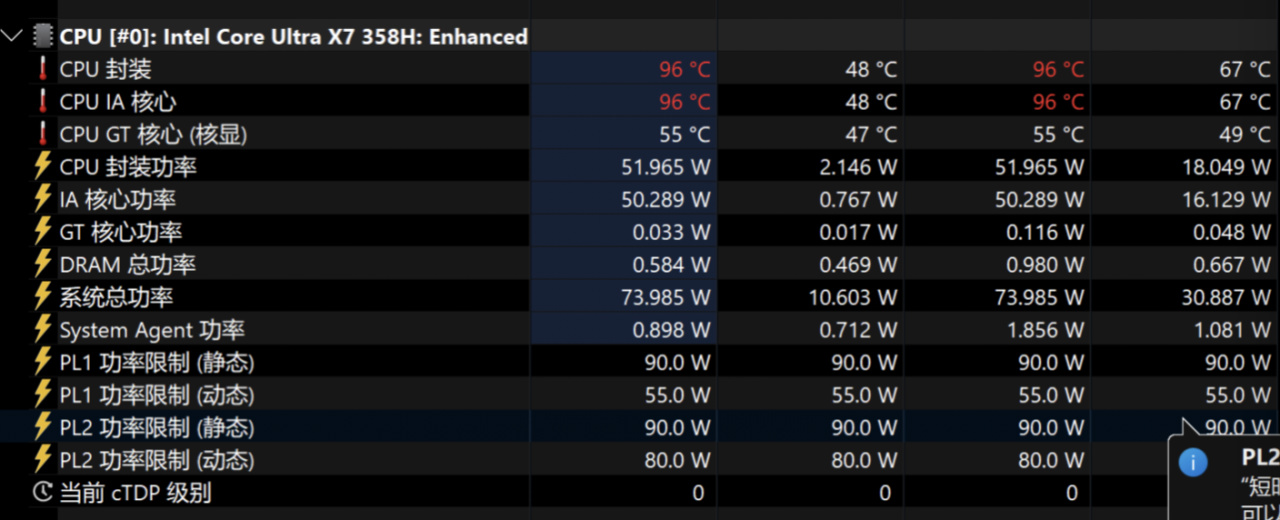Click the 73.985 W current 系统总功率 value
Image resolution: width=1280 pixels, height=520 pixels.
665,297
